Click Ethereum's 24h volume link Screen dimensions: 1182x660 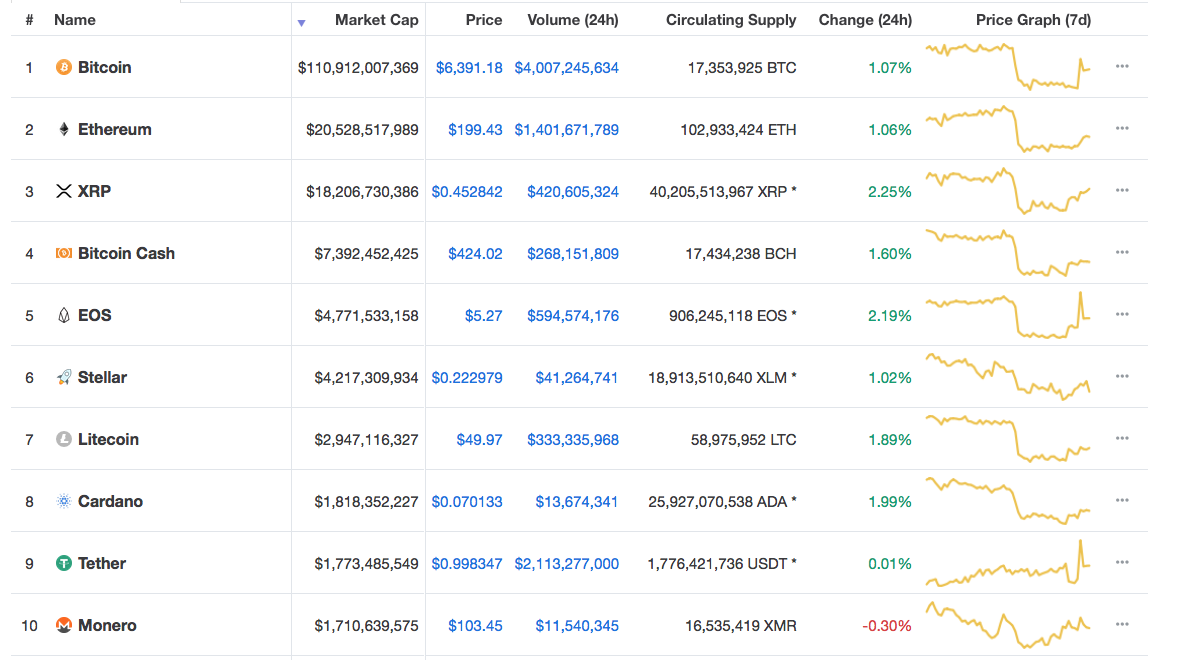[566, 129]
